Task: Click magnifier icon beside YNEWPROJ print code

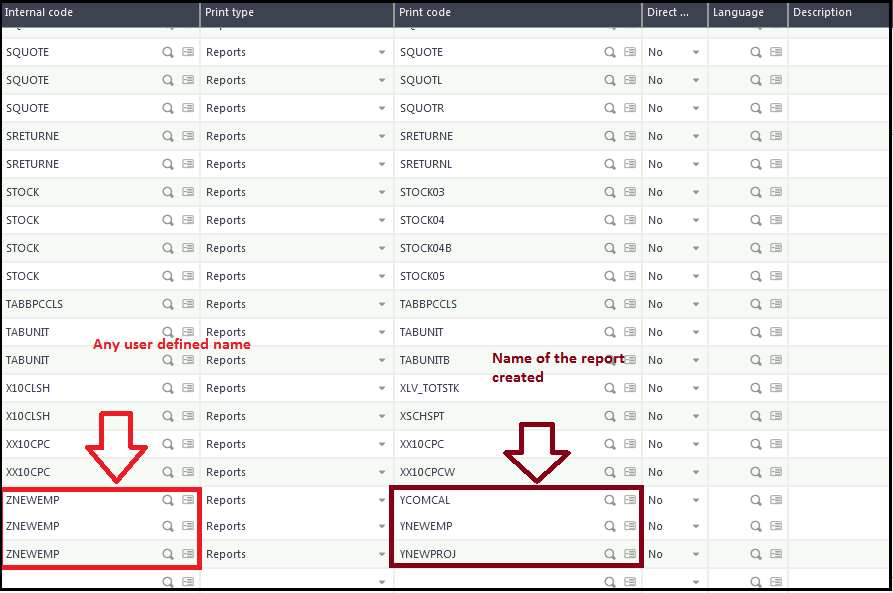Action: point(609,554)
